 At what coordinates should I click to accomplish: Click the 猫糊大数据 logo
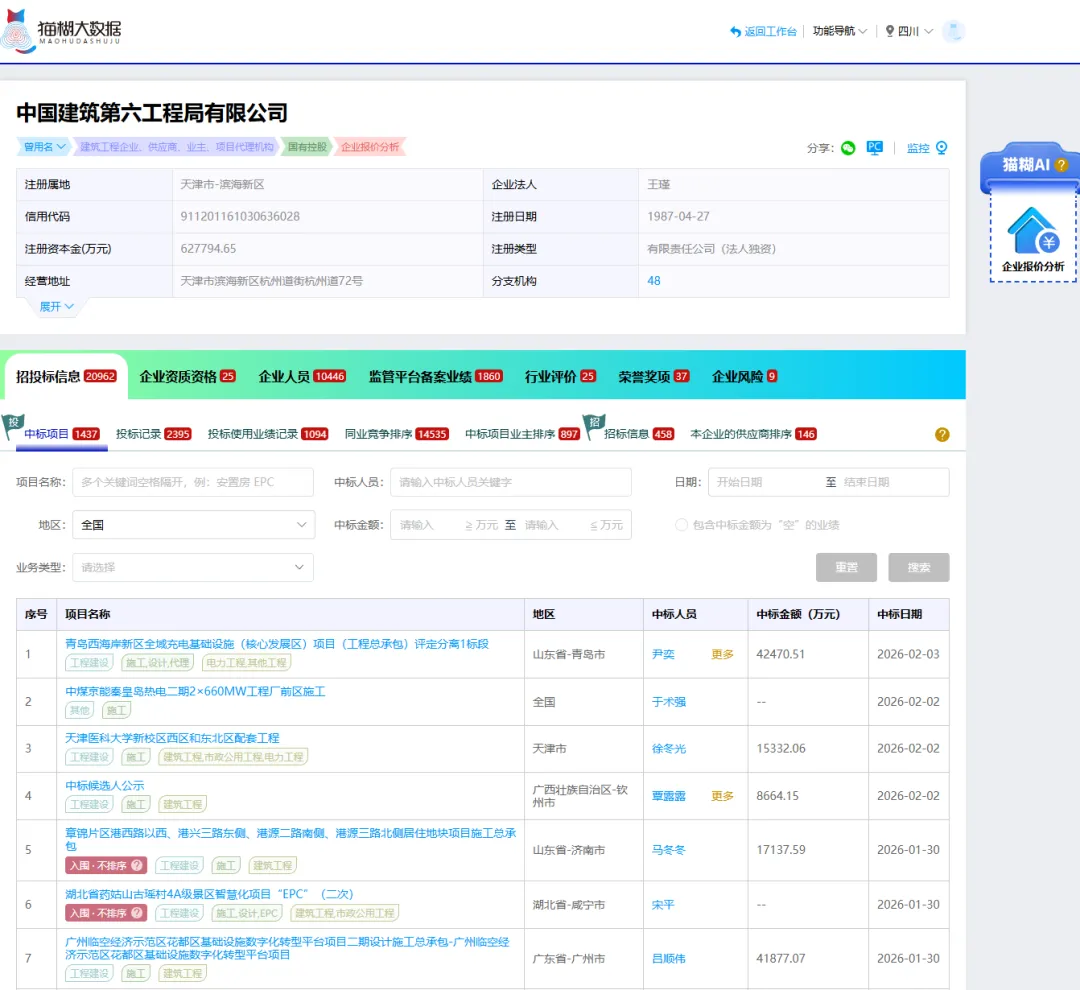[62, 30]
